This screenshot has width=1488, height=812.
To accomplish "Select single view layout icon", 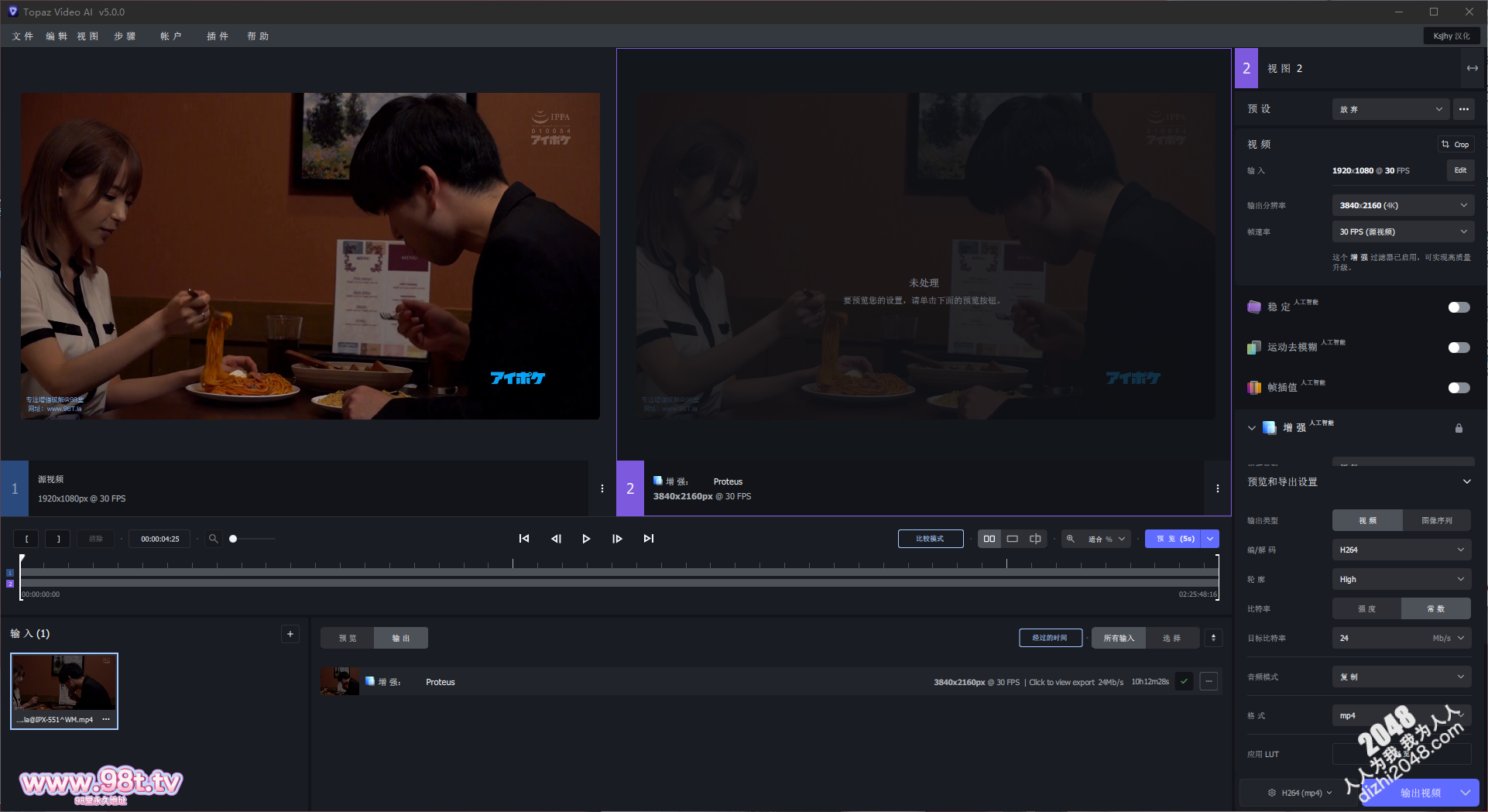I will tap(1012, 539).
